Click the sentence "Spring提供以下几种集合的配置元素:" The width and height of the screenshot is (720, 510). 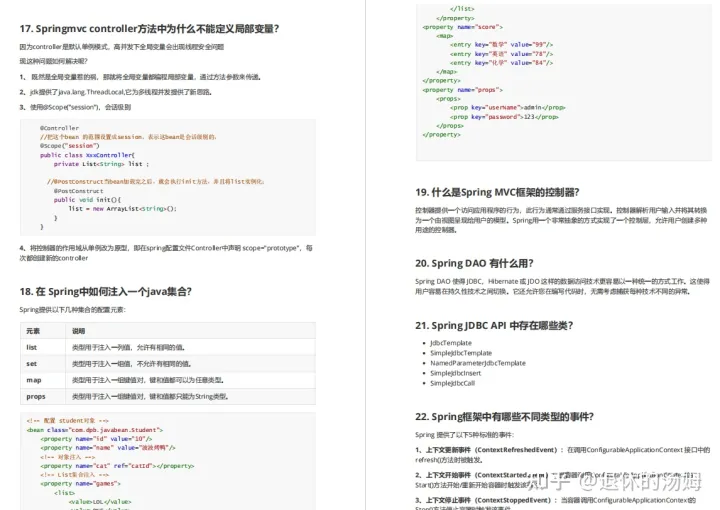(73, 310)
